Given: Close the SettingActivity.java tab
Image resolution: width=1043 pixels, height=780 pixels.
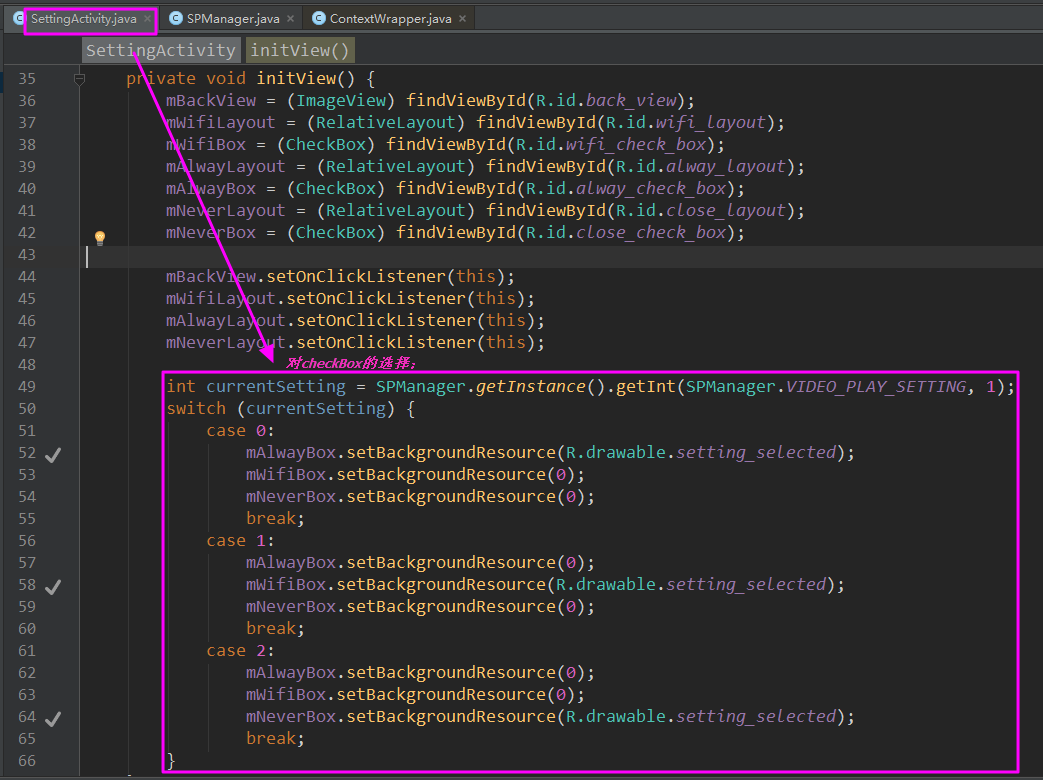Looking at the screenshot, I should (147, 18).
